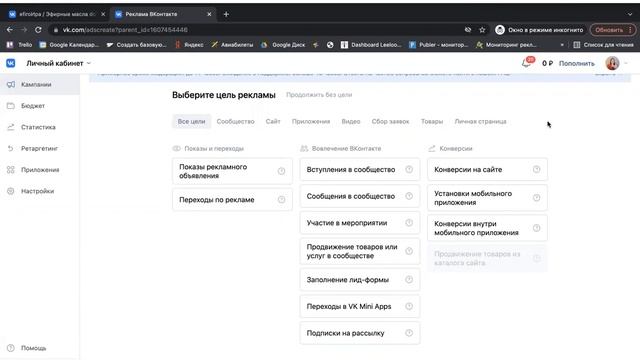
Task: Click help icon next to Показы рекламного объявления
Action: tap(282, 171)
